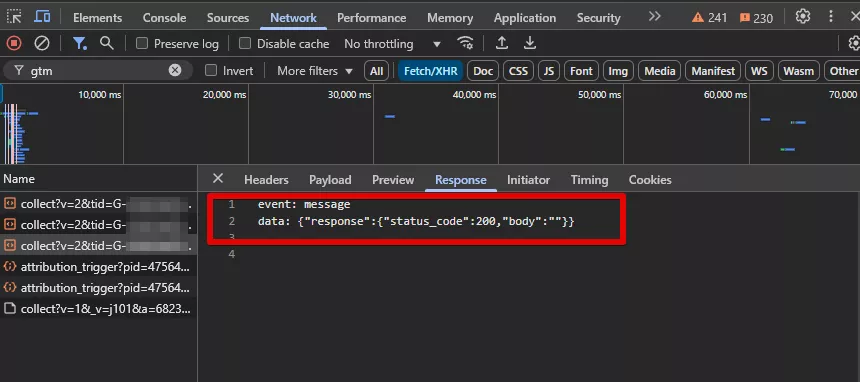Open the Payload details tab
The height and width of the screenshot is (382, 860).
click(330, 180)
